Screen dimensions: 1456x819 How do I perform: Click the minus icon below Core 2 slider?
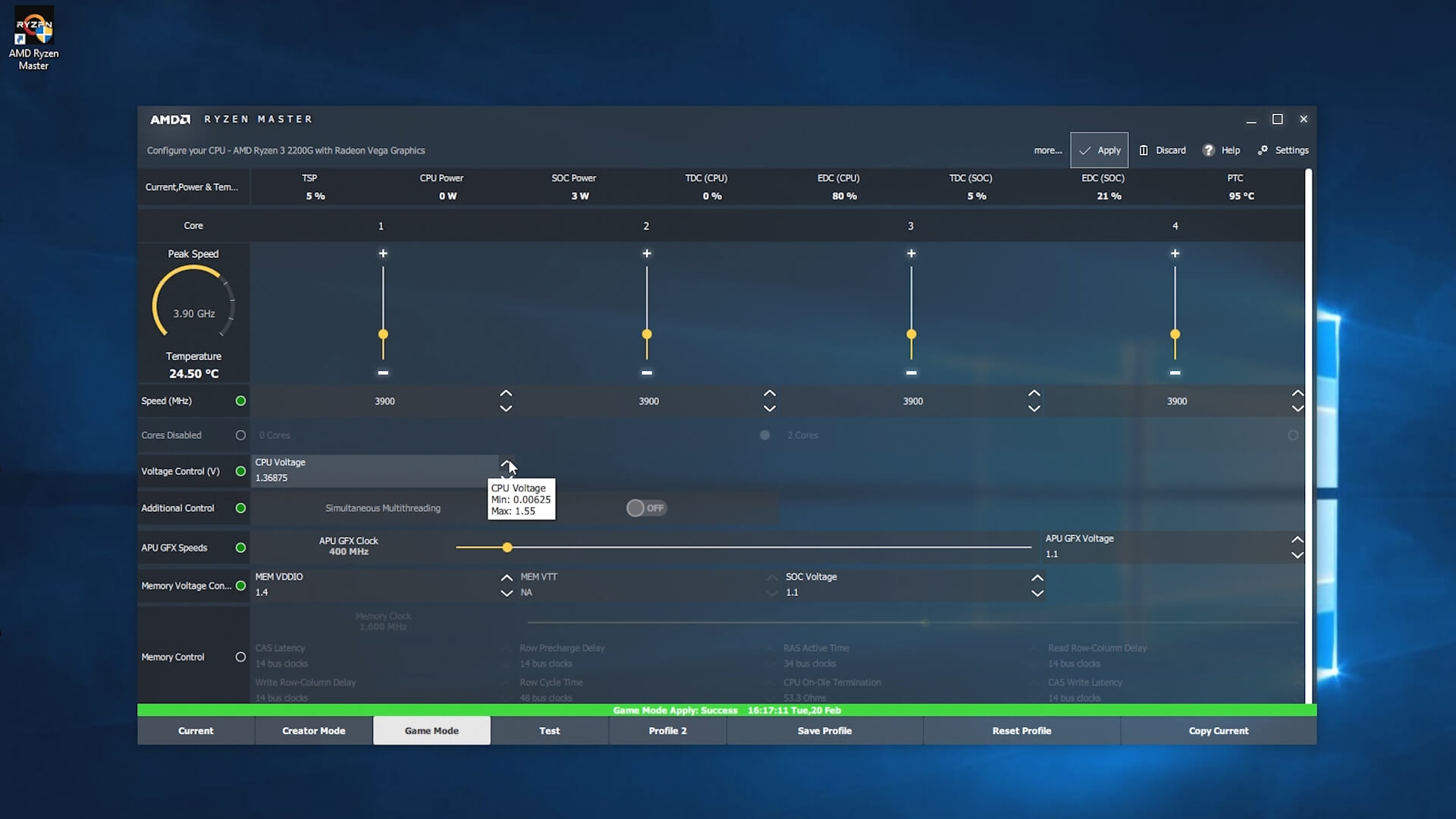(647, 372)
